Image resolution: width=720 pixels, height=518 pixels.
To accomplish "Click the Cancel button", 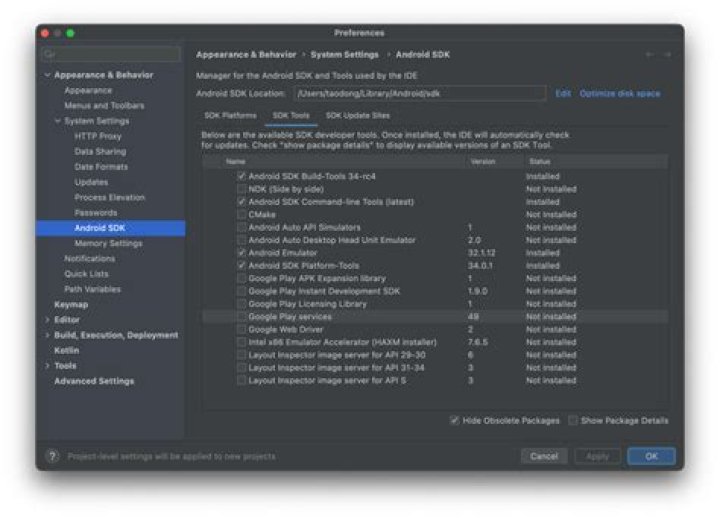I will pos(544,456).
